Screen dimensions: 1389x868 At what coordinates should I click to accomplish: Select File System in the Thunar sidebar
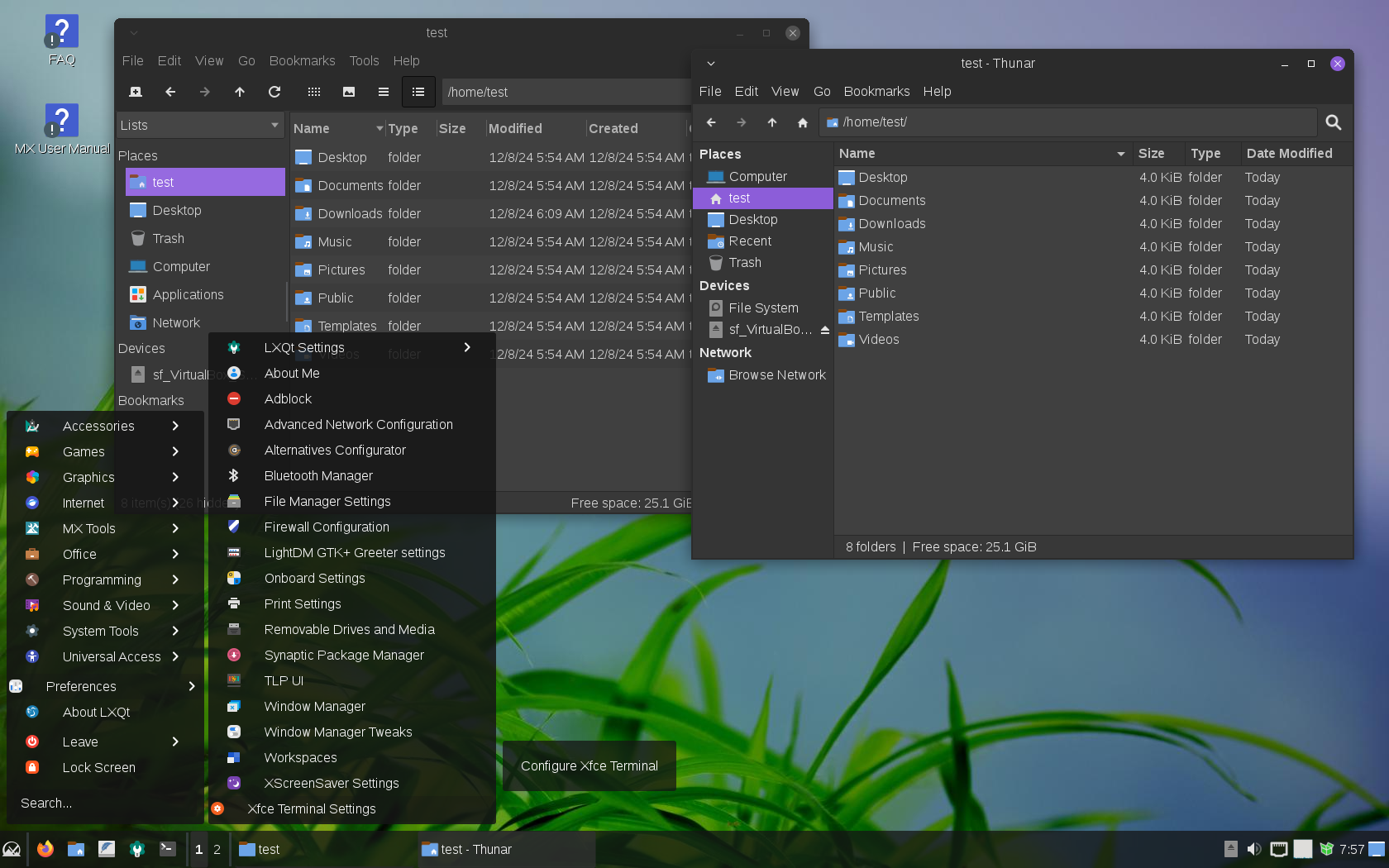(763, 308)
